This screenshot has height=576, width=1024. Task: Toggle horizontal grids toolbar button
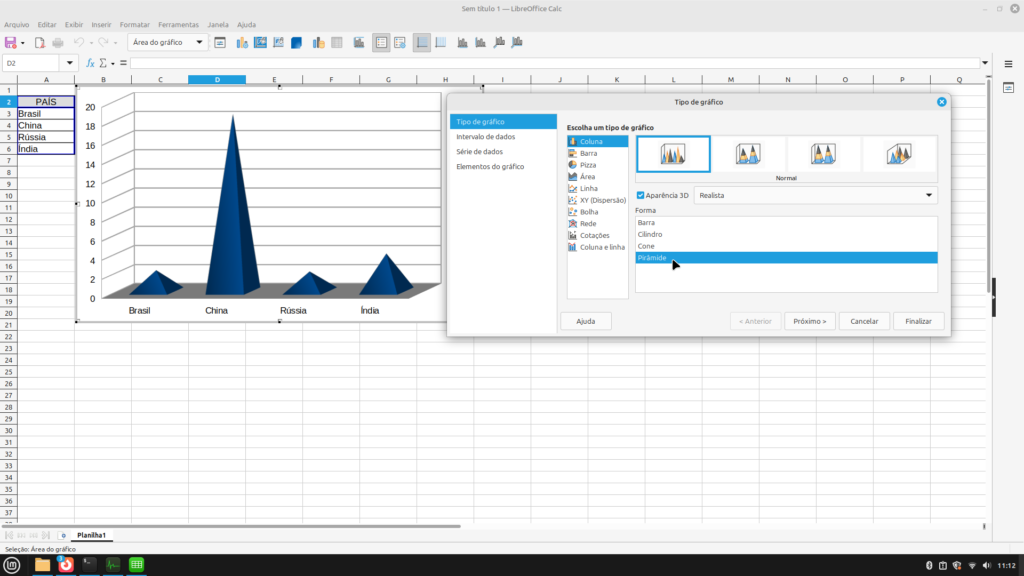click(422, 43)
